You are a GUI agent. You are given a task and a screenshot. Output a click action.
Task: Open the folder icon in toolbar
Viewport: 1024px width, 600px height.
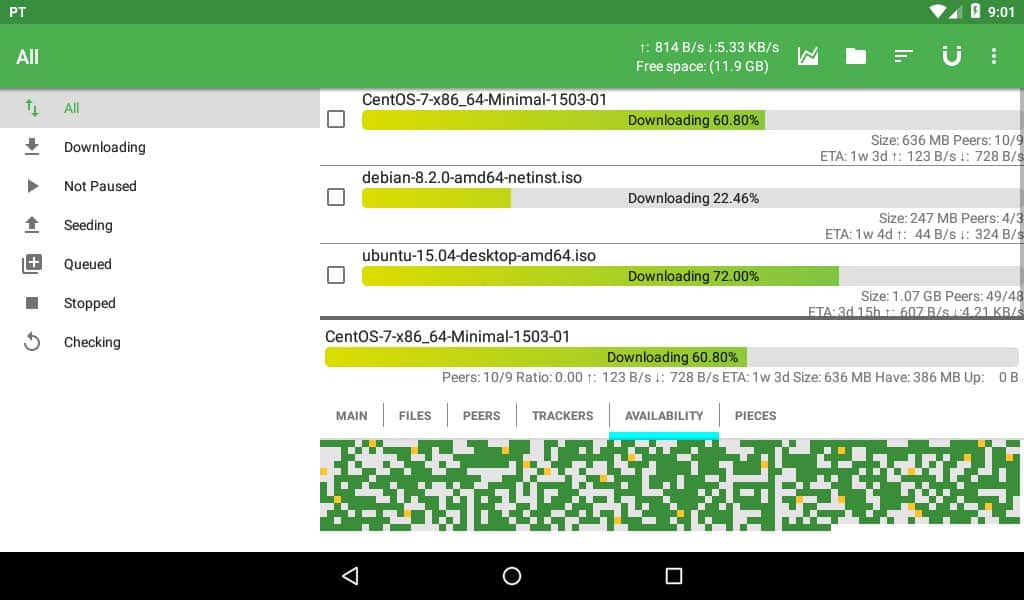pos(856,56)
